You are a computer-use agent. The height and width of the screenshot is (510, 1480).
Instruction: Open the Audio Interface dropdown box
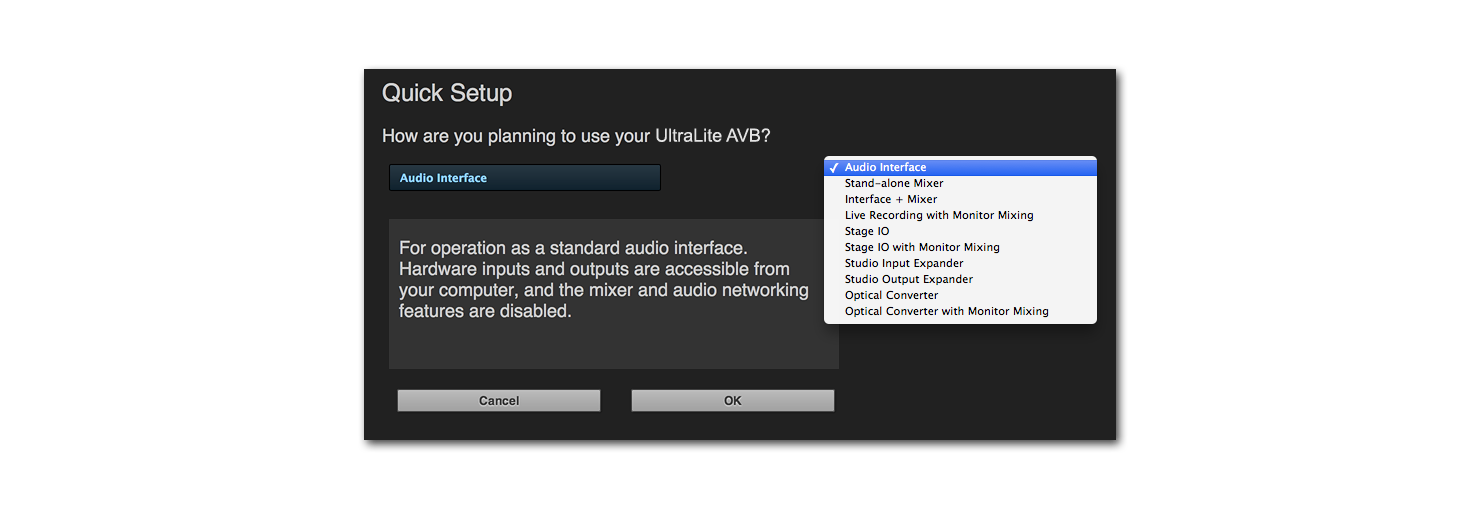pos(524,178)
